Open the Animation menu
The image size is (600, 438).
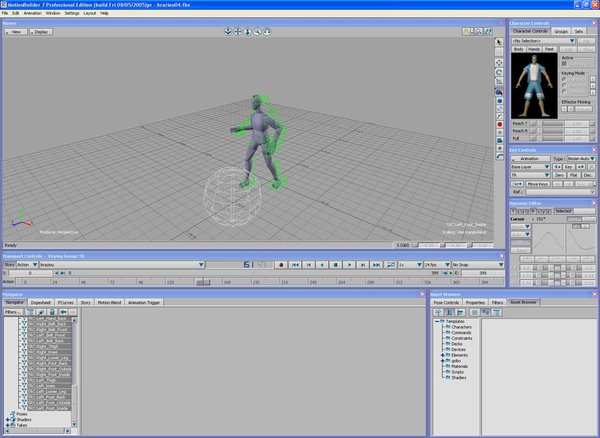click(x=33, y=13)
